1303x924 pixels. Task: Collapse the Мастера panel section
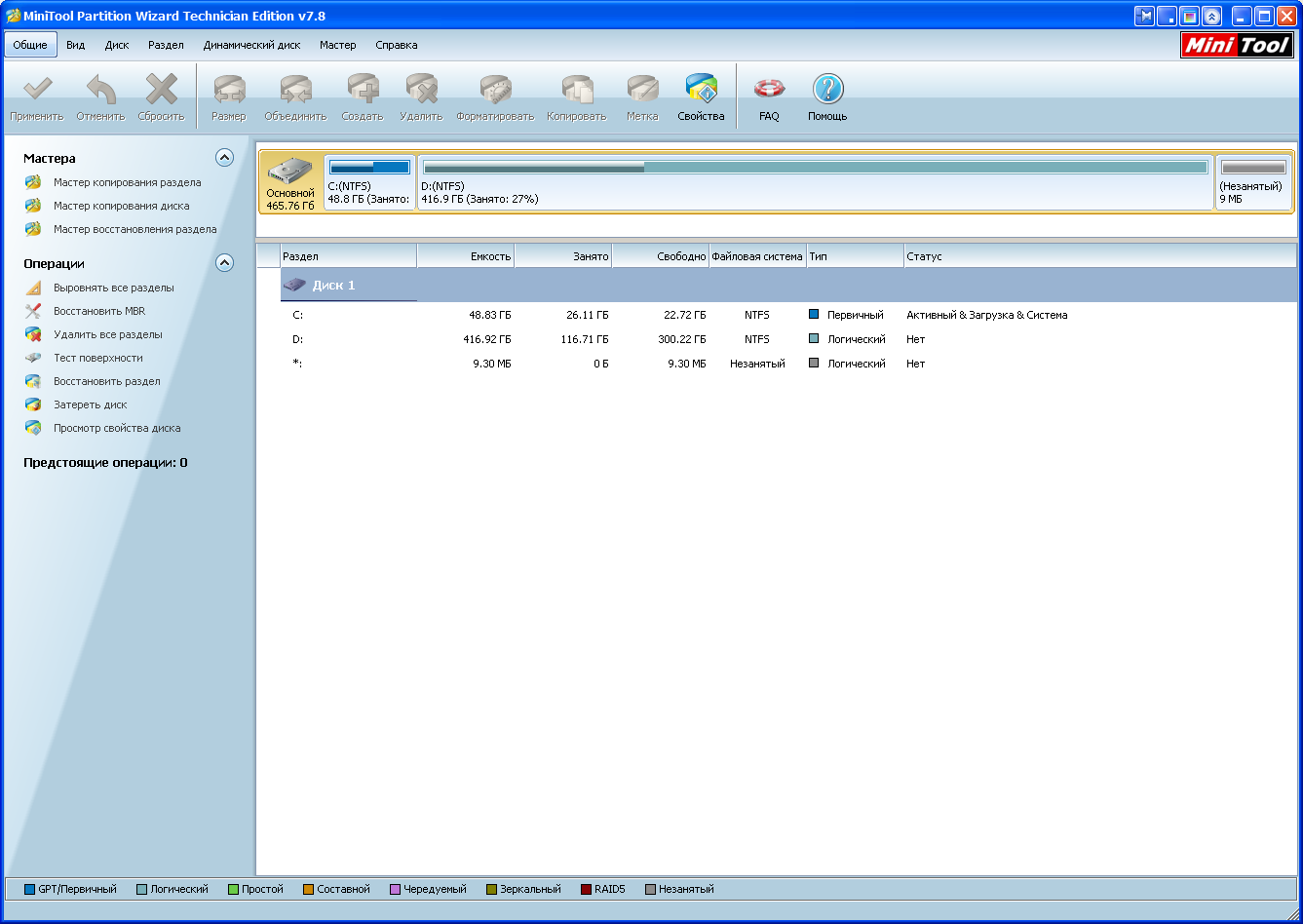224,157
